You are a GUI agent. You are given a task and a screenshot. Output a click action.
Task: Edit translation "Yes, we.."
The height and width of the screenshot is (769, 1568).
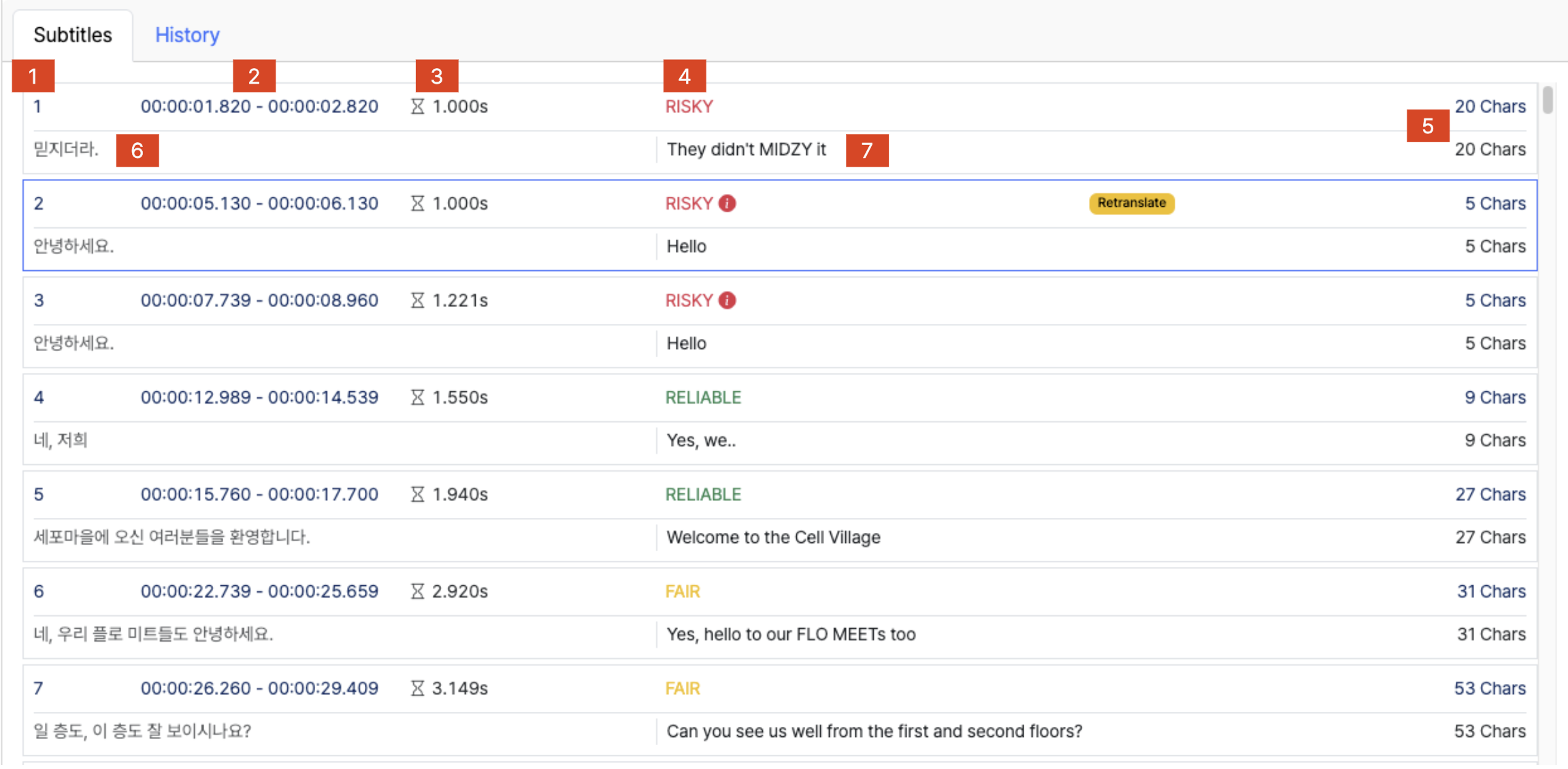[702, 440]
